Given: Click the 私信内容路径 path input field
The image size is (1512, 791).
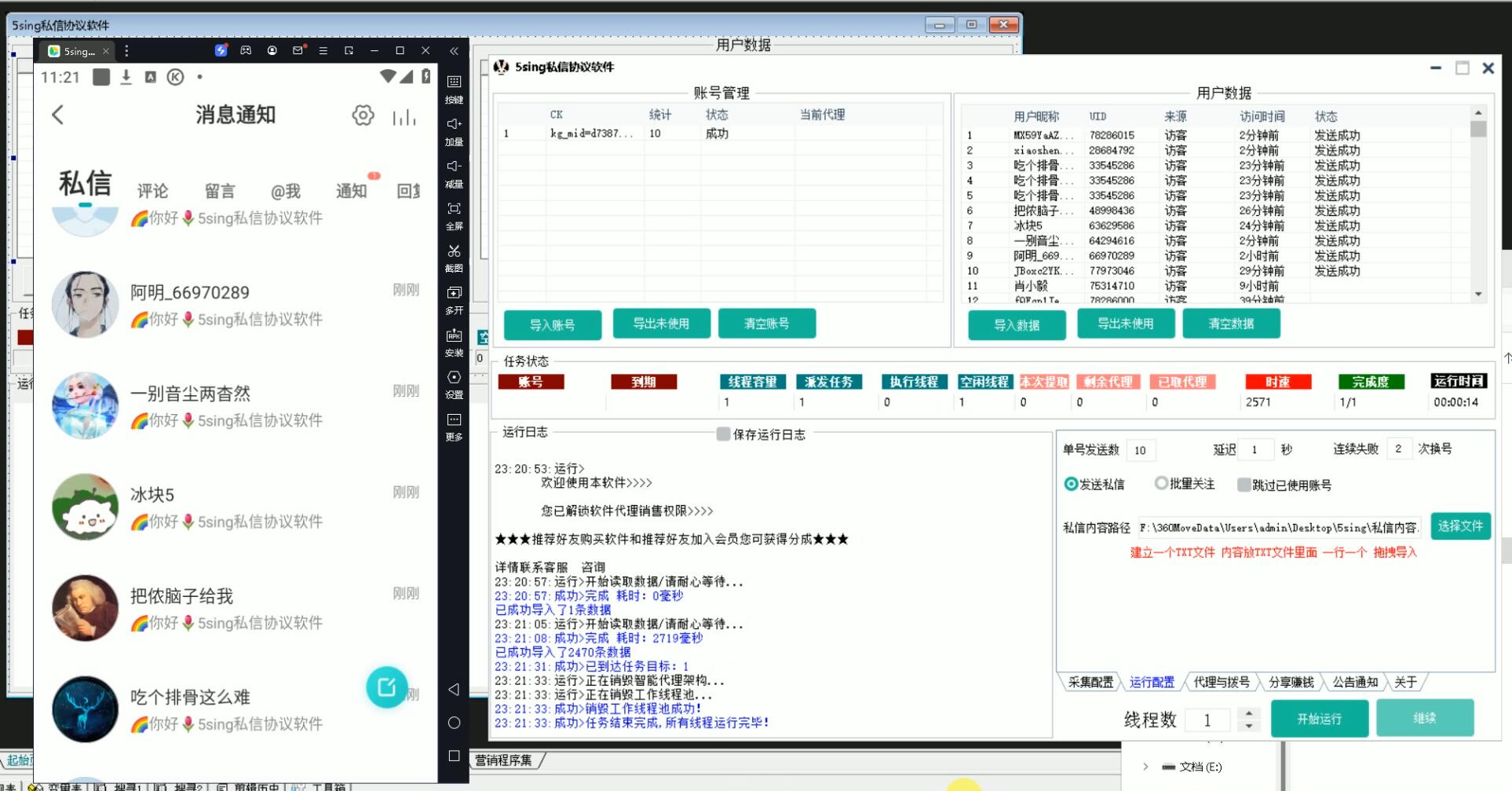Looking at the screenshot, I should [1278, 528].
